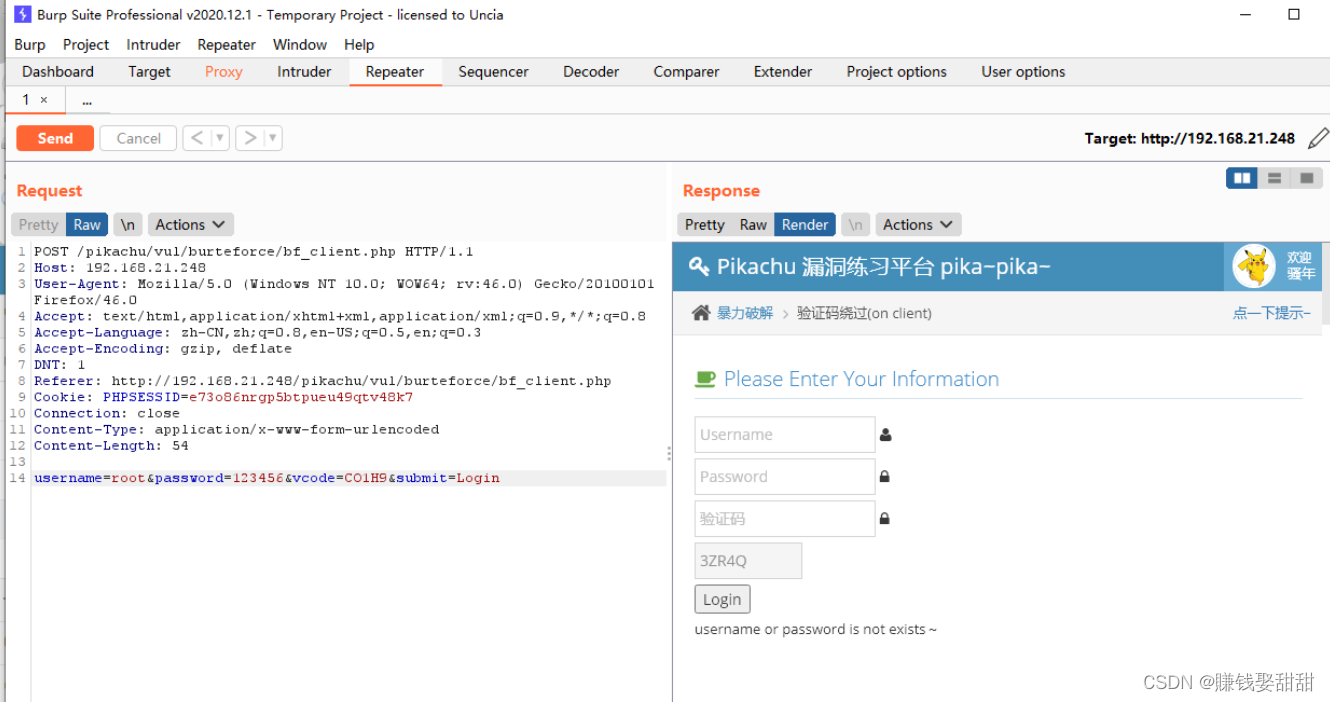The width and height of the screenshot is (1330, 702).
Task: Click the lock icon beside Password field
Action: click(884, 477)
